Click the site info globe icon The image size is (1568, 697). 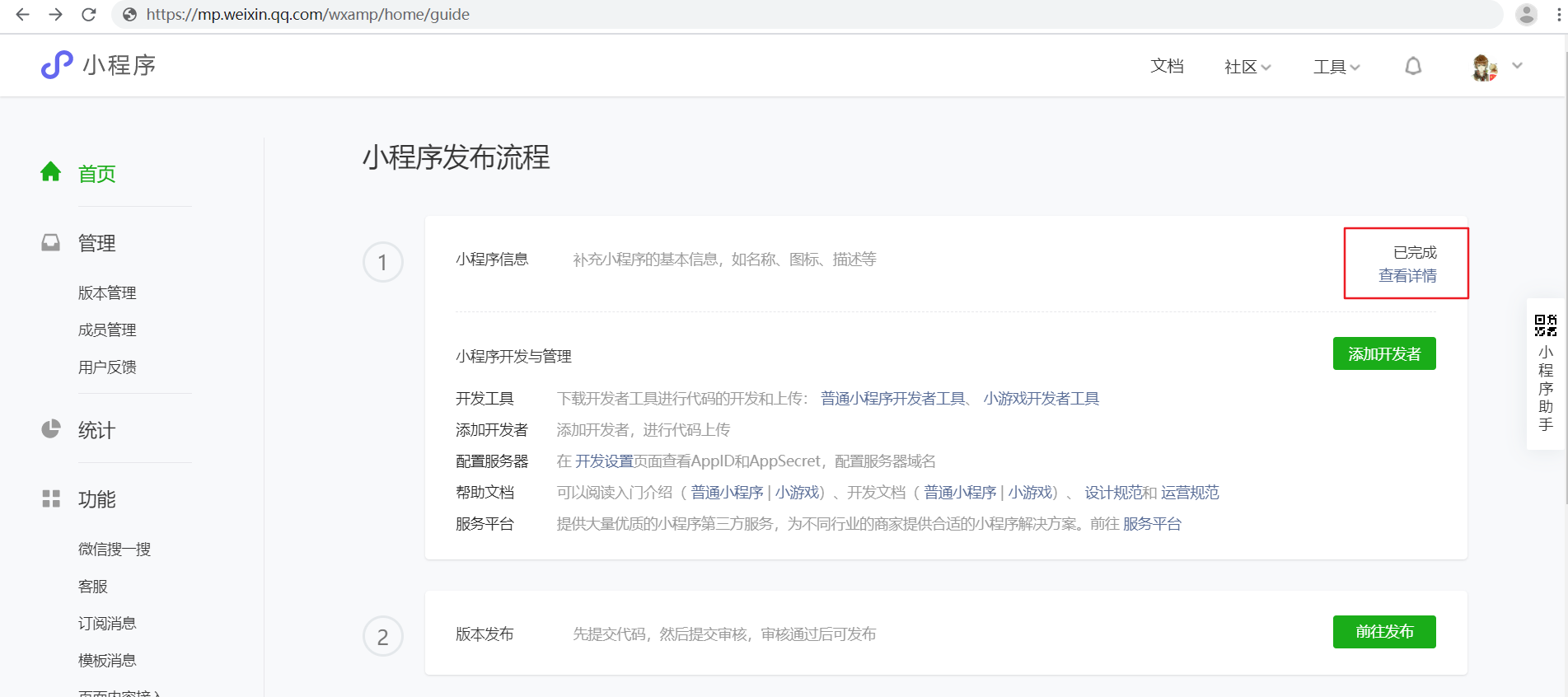tap(129, 14)
